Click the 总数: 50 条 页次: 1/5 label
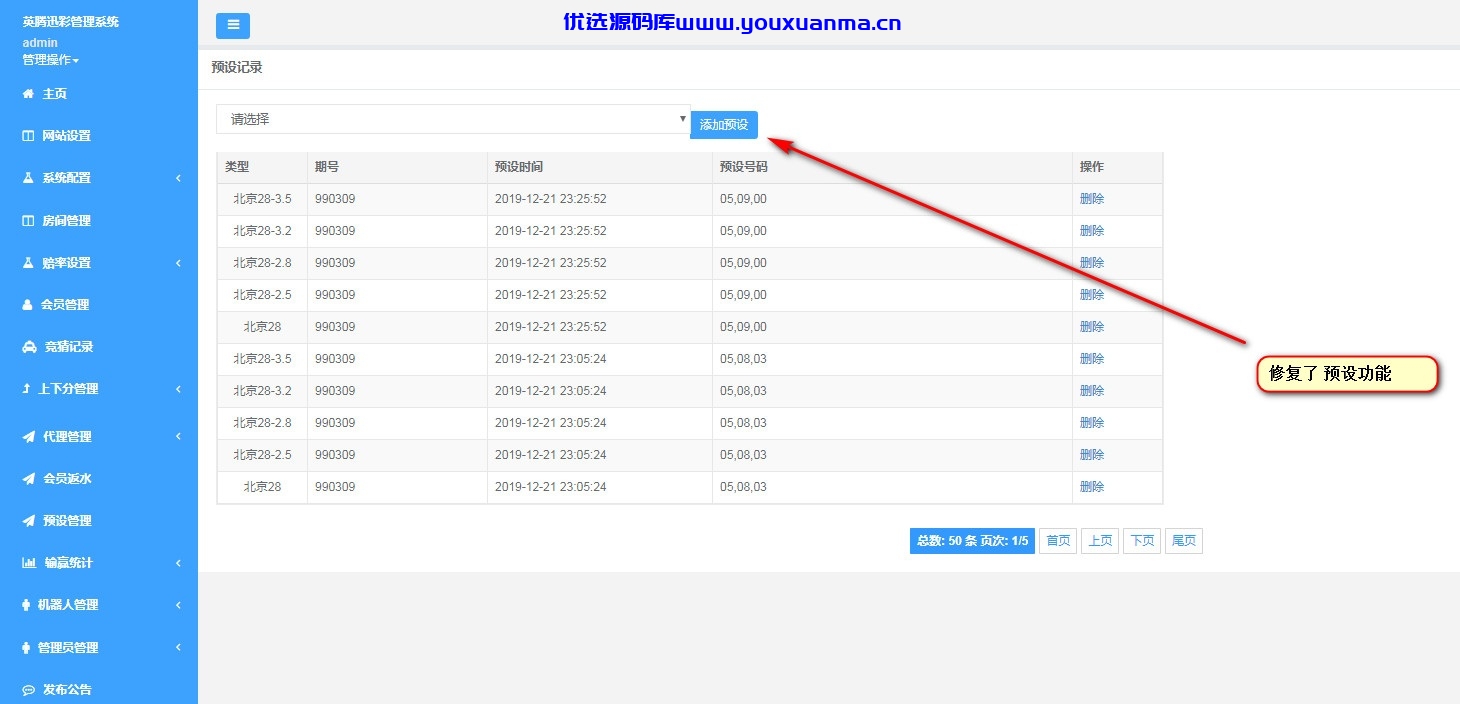The height and width of the screenshot is (704, 1460). coord(972,541)
